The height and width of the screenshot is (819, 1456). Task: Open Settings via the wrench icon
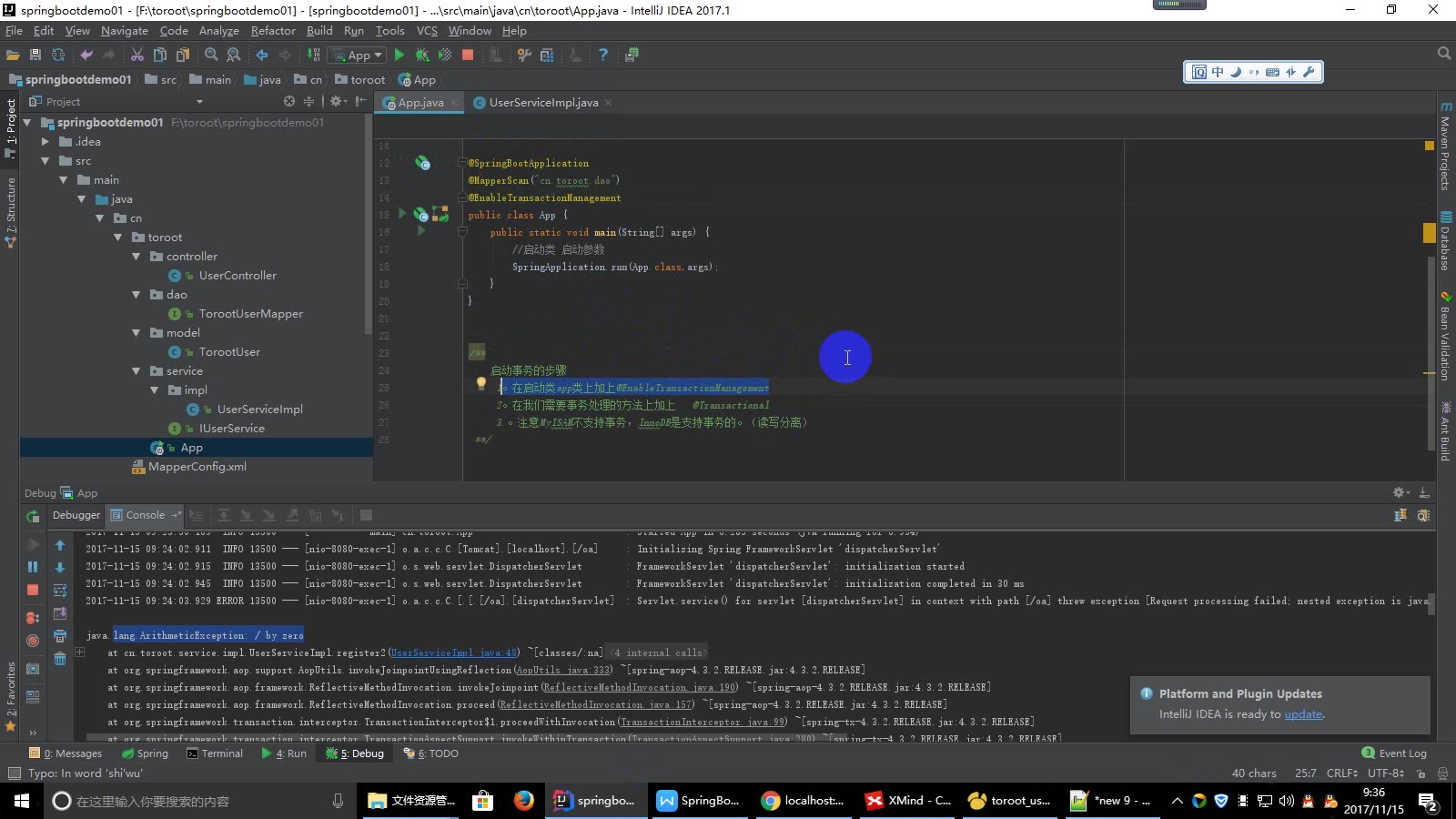(524, 56)
